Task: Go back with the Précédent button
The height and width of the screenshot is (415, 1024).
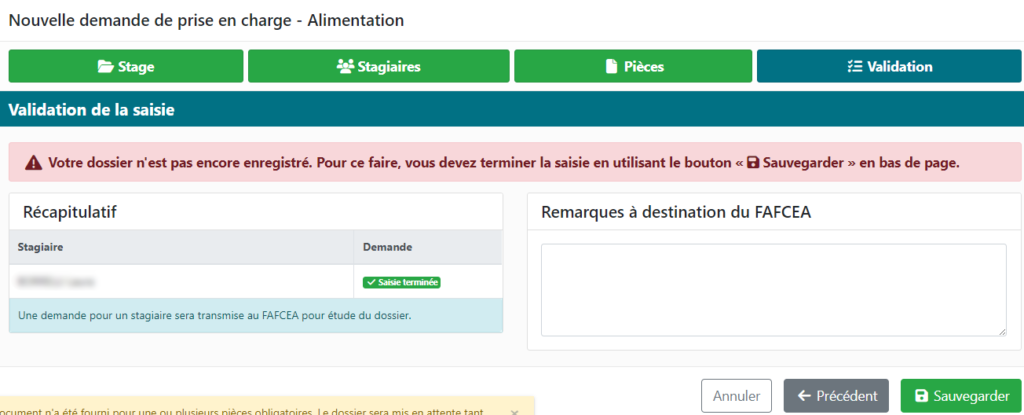Action: point(837,396)
